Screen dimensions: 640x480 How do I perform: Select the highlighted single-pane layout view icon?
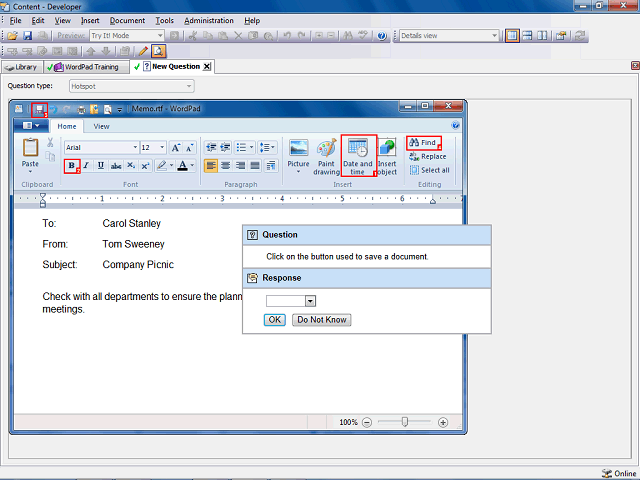tap(512, 36)
